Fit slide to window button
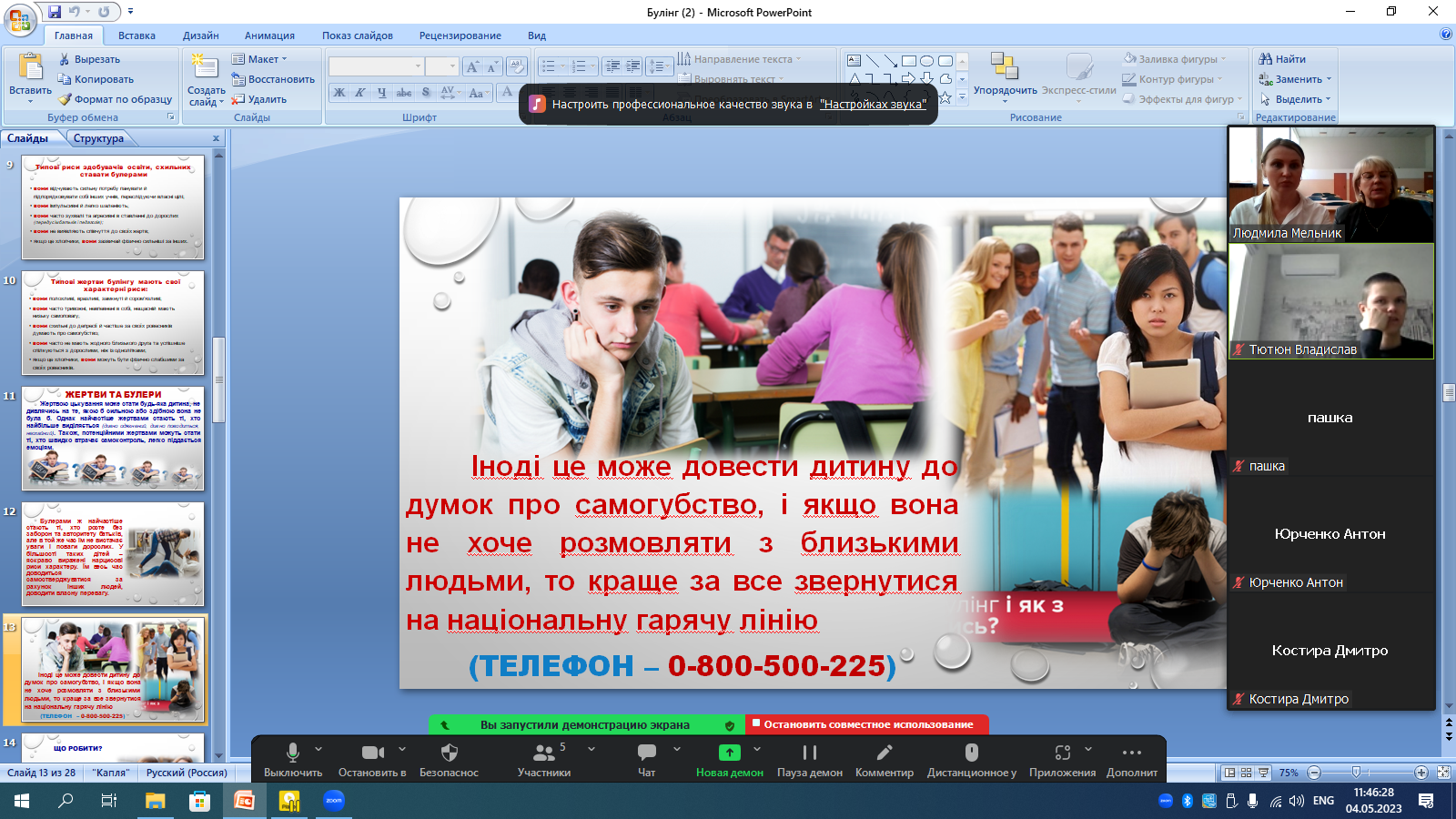 pos(1443,773)
